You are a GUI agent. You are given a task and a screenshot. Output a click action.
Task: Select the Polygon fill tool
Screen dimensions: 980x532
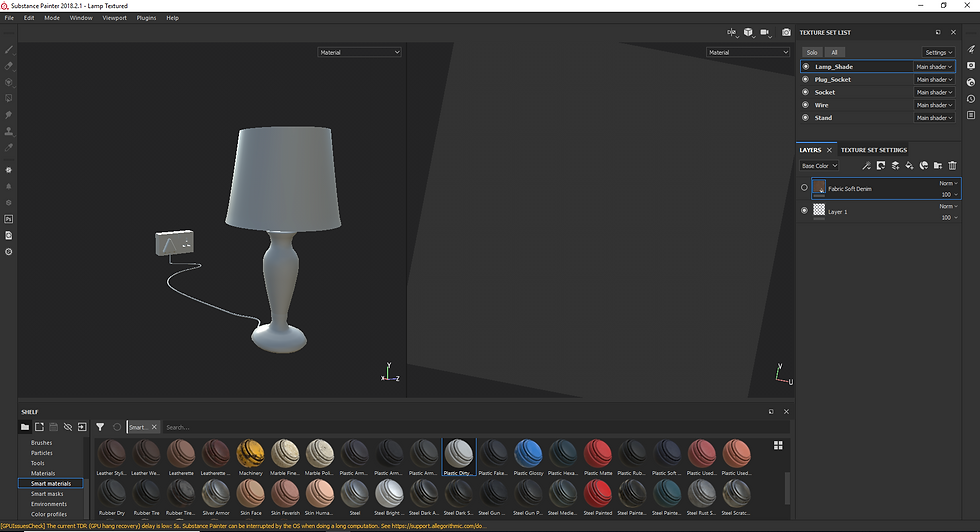[x=9, y=98]
